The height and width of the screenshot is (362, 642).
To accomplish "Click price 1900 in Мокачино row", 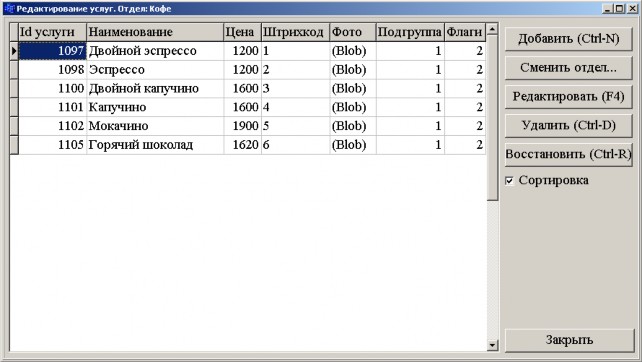I will tap(242, 126).
